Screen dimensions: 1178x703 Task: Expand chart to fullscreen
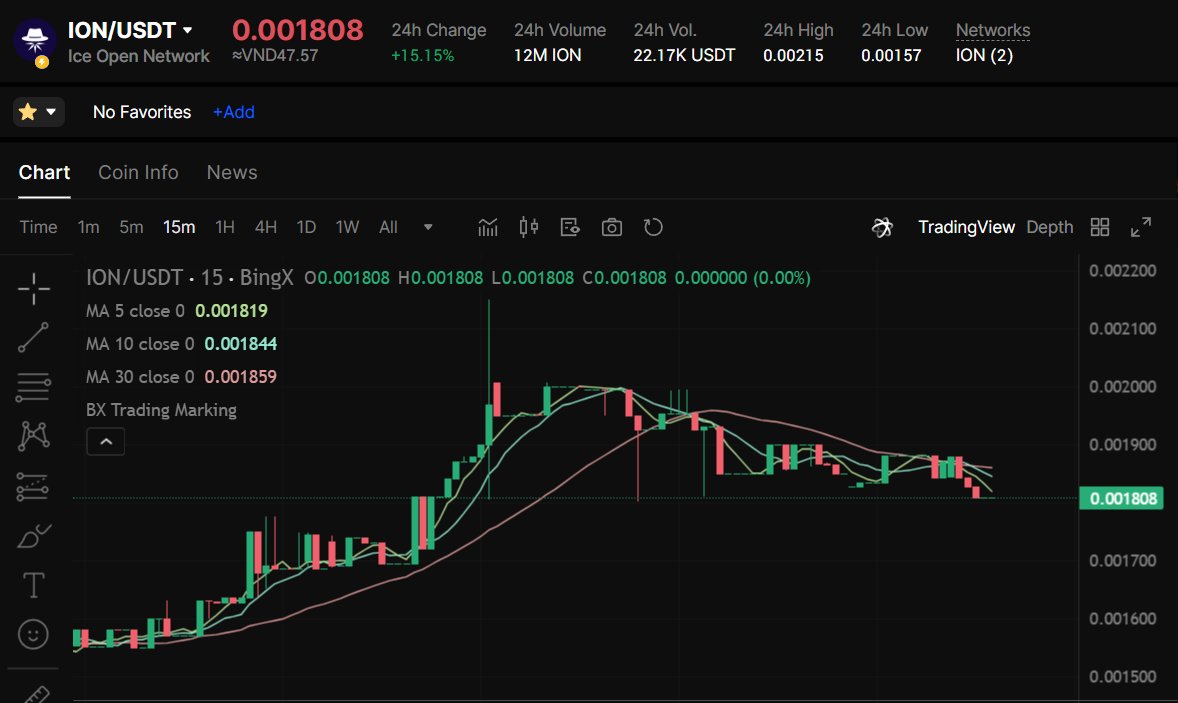1141,227
